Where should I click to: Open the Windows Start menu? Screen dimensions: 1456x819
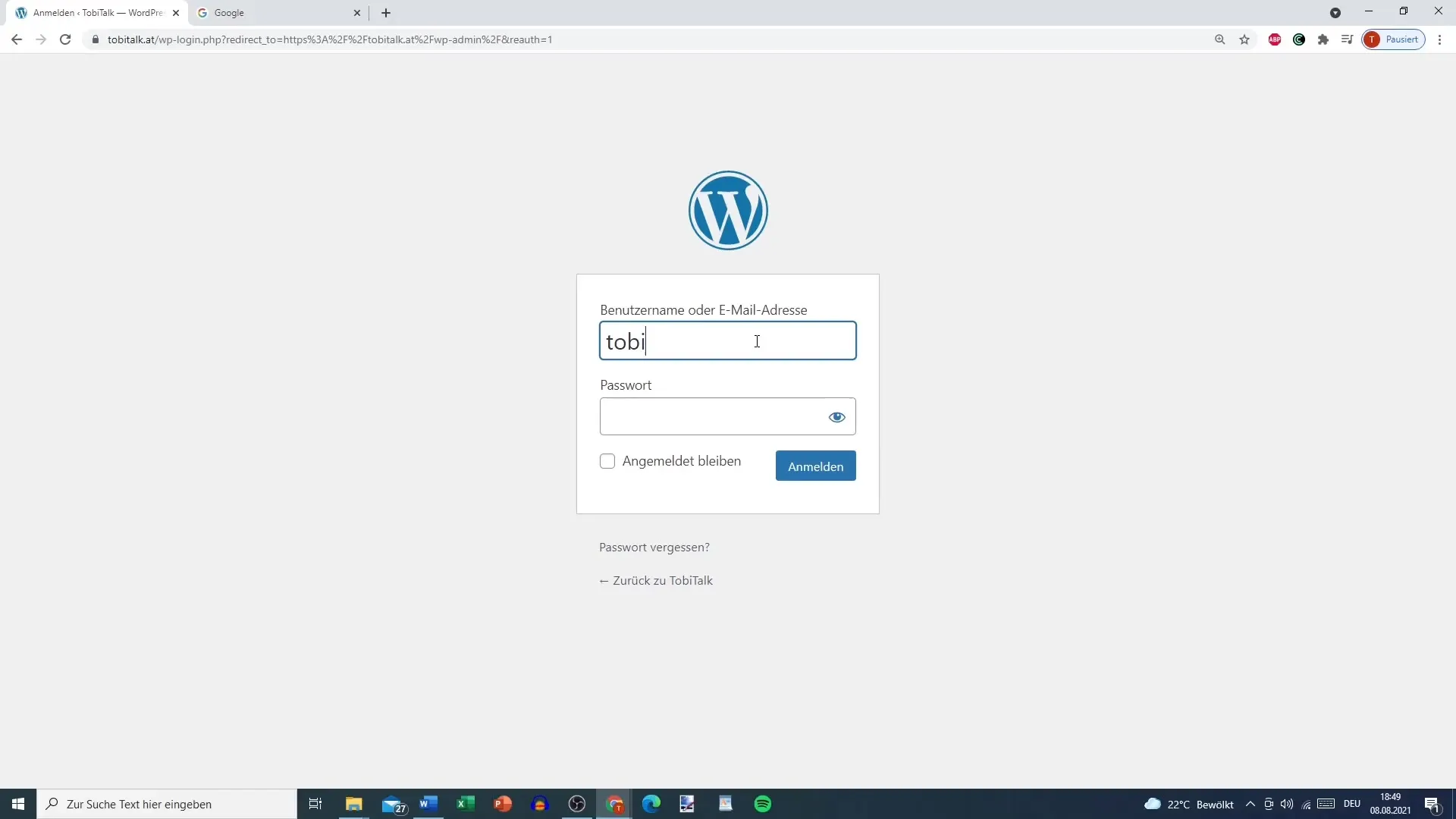coord(18,804)
